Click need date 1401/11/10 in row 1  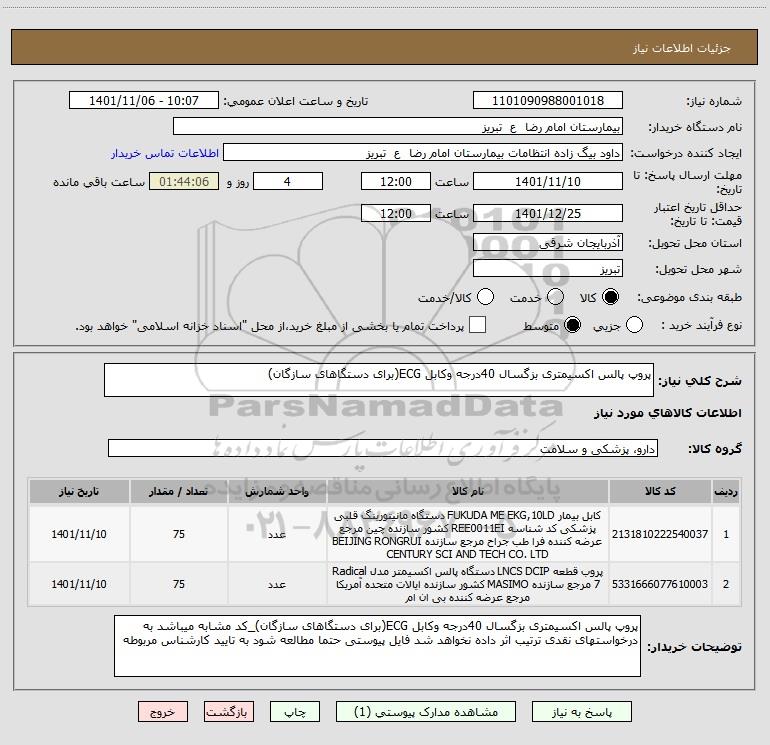point(79,534)
